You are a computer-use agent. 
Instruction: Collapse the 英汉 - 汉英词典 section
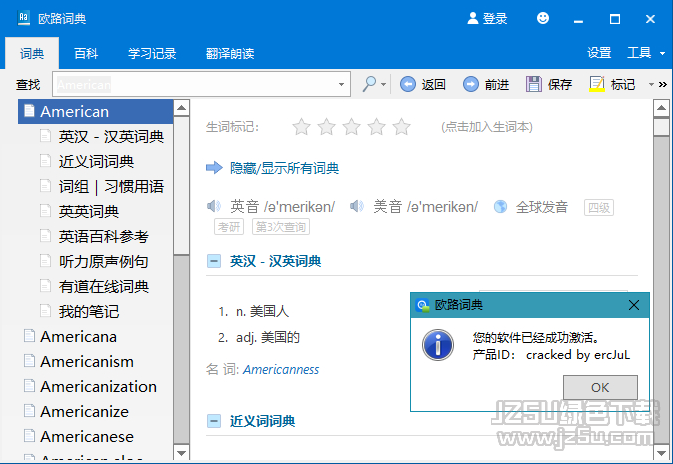coord(214,261)
